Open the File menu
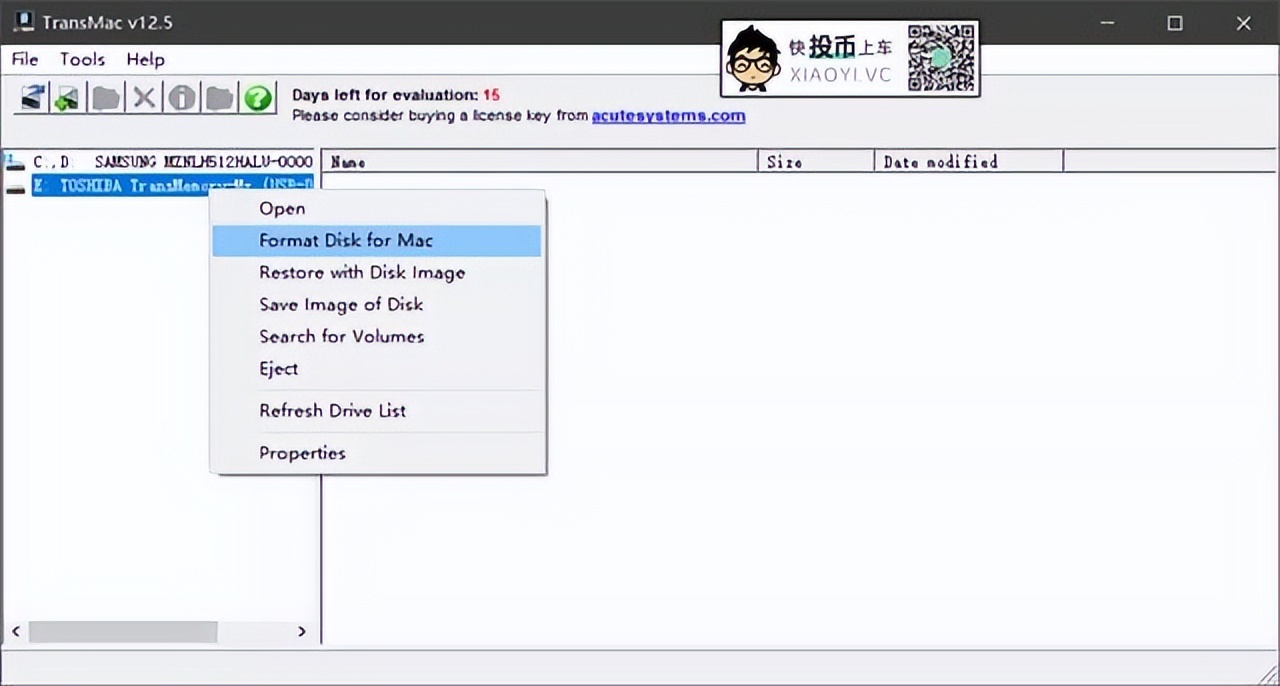 (x=25, y=60)
